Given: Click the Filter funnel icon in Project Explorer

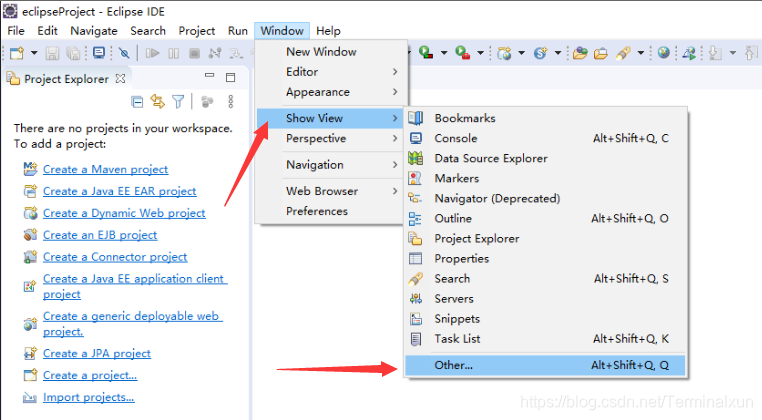Looking at the screenshot, I should (x=178, y=102).
